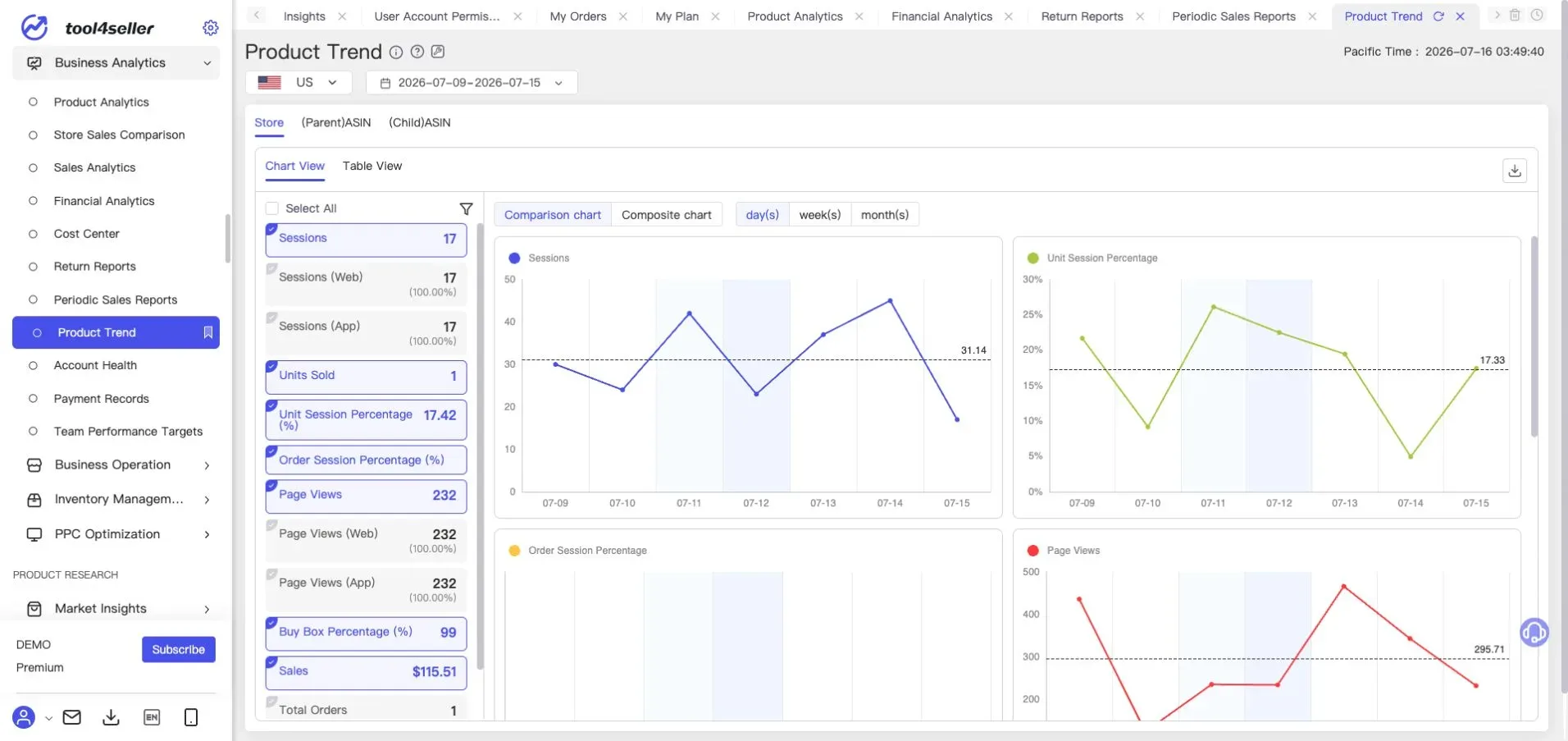Open Payment Records in sidebar
1568x741 pixels.
(101, 399)
